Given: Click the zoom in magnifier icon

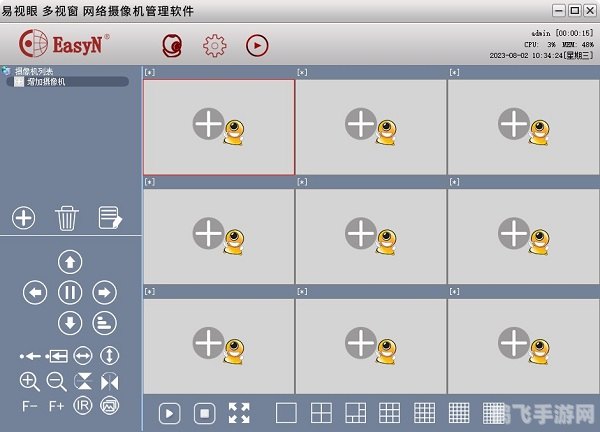Looking at the screenshot, I should tap(29, 381).
